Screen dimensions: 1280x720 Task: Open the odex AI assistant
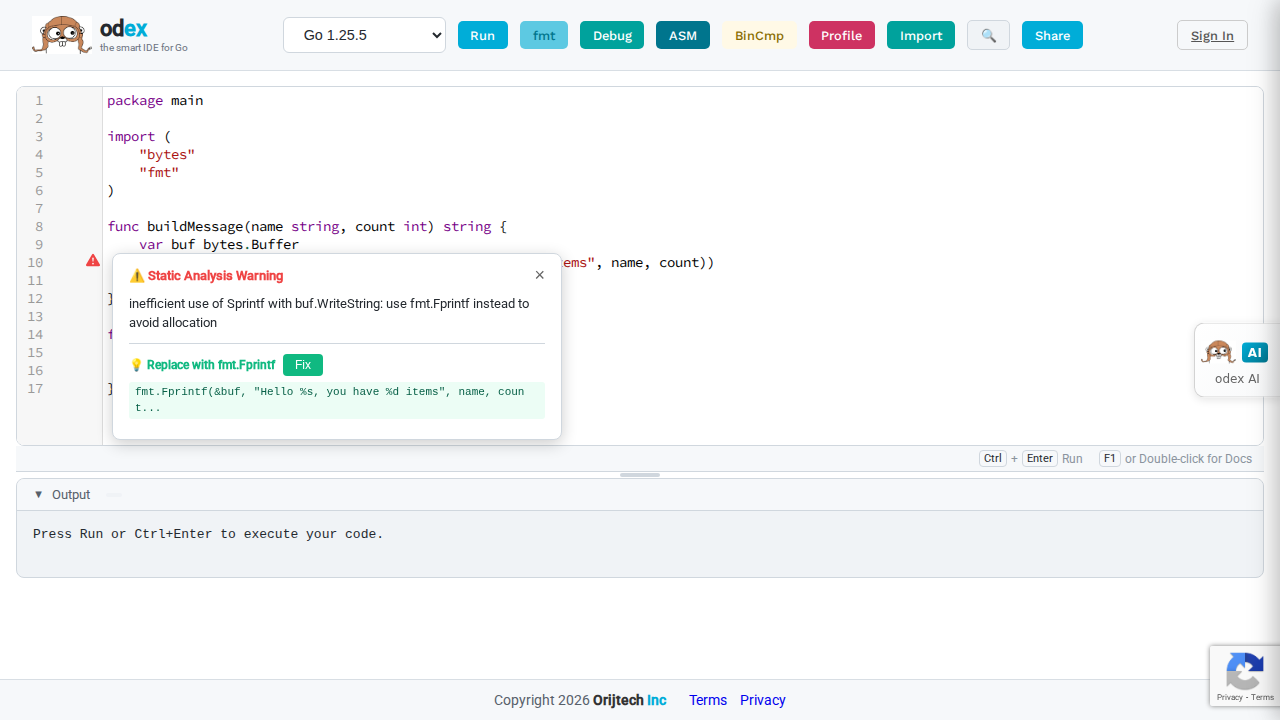1237,360
